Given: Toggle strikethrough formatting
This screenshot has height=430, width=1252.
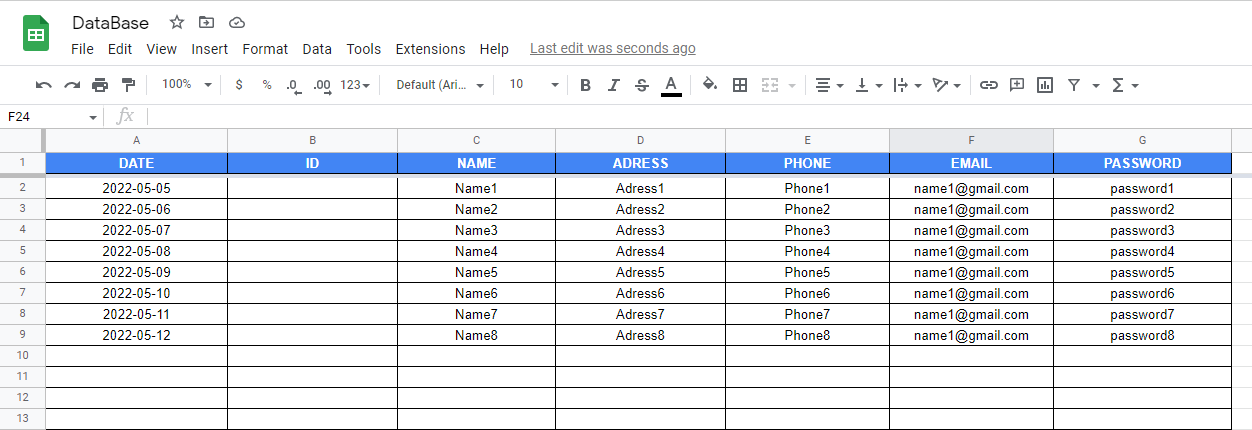Looking at the screenshot, I should pyautogui.click(x=642, y=85).
